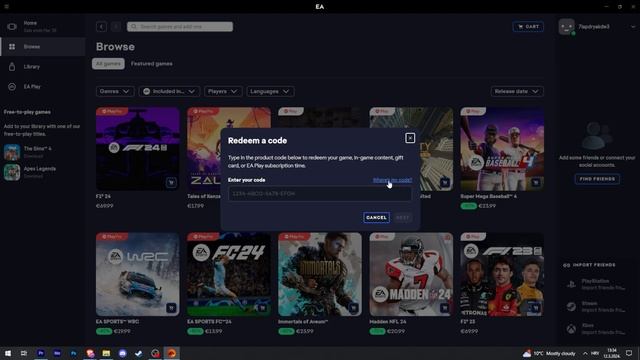Add F1 23 to the cart
640x360 pixels.
point(536,308)
